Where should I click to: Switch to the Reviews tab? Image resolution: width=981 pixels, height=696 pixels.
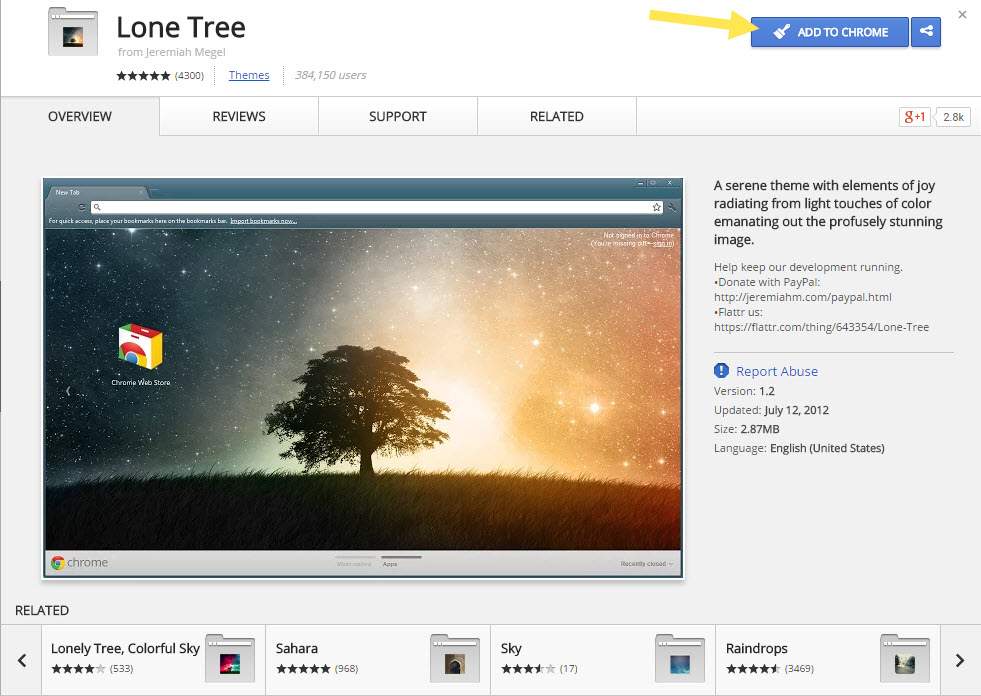(239, 117)
